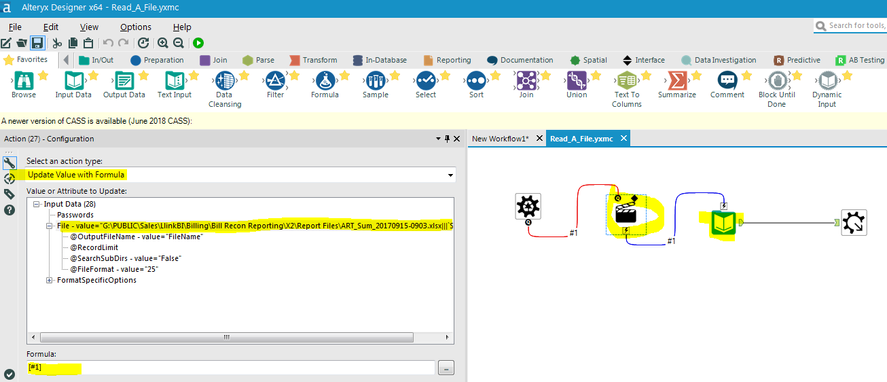This screenshot has height=382, width=887.
Task: Switch to the Preparation tool category
Action: tap(157, 59)
